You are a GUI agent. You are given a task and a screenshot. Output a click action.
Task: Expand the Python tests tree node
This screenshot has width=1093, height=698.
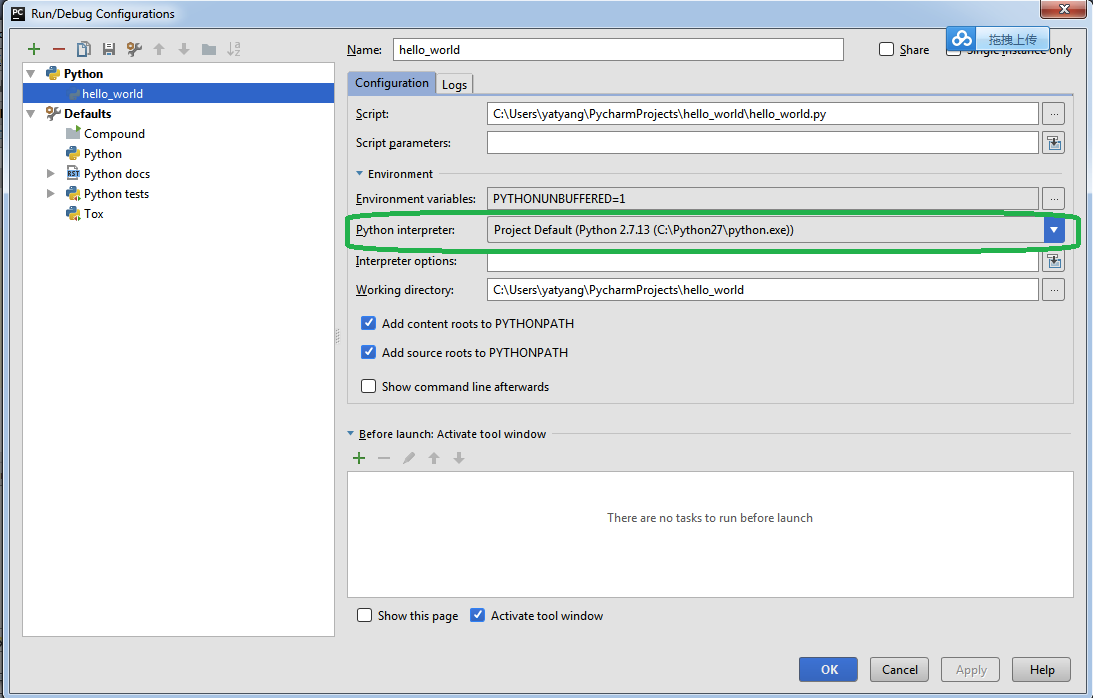pos(50,194)
